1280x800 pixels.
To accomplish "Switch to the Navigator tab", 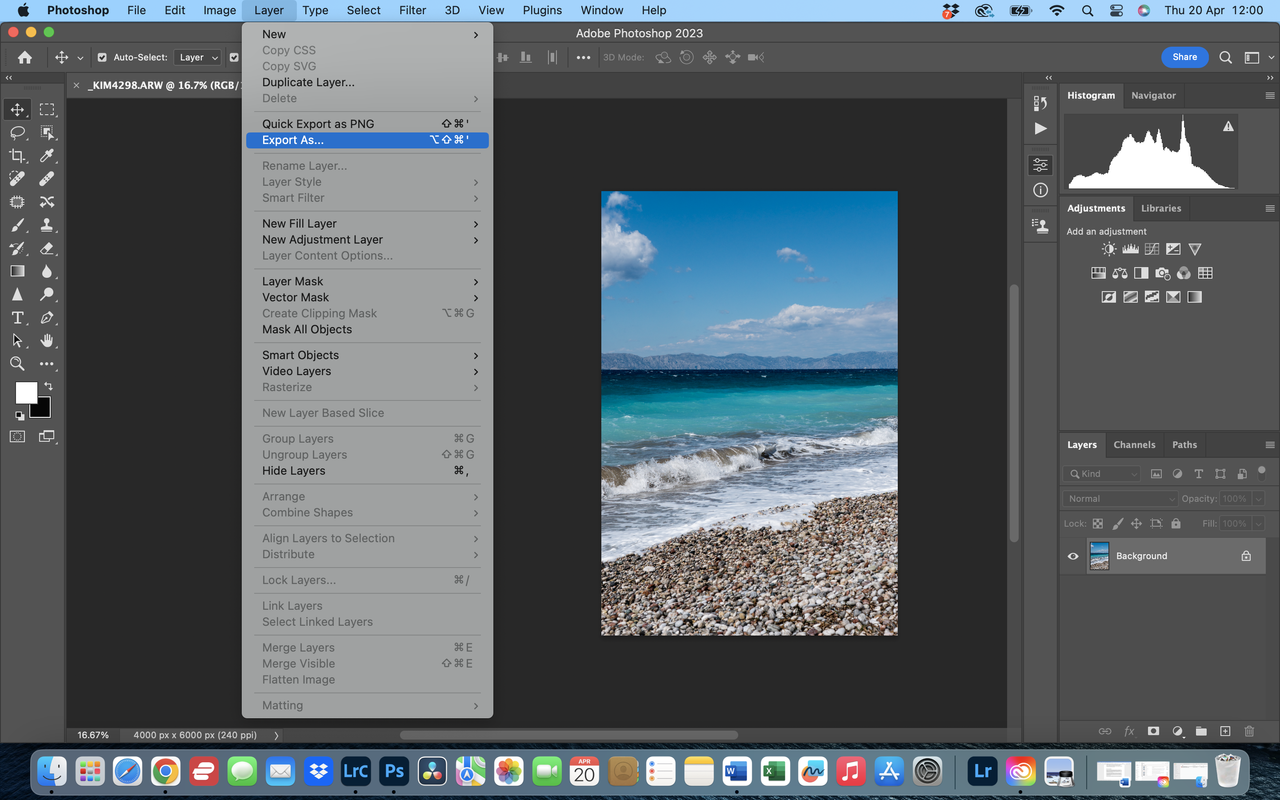I will point(1153,95).
